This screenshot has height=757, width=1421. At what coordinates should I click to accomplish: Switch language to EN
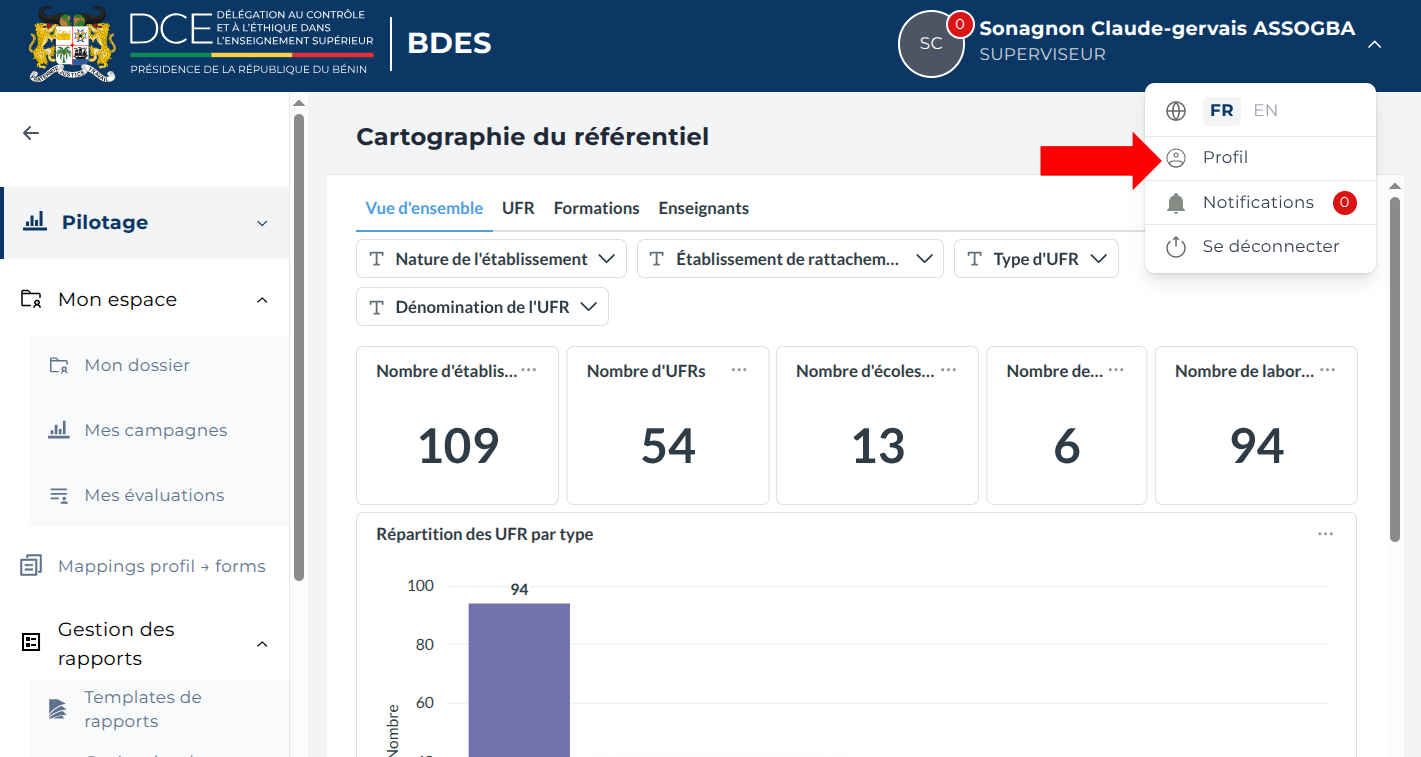[1266, 111]
